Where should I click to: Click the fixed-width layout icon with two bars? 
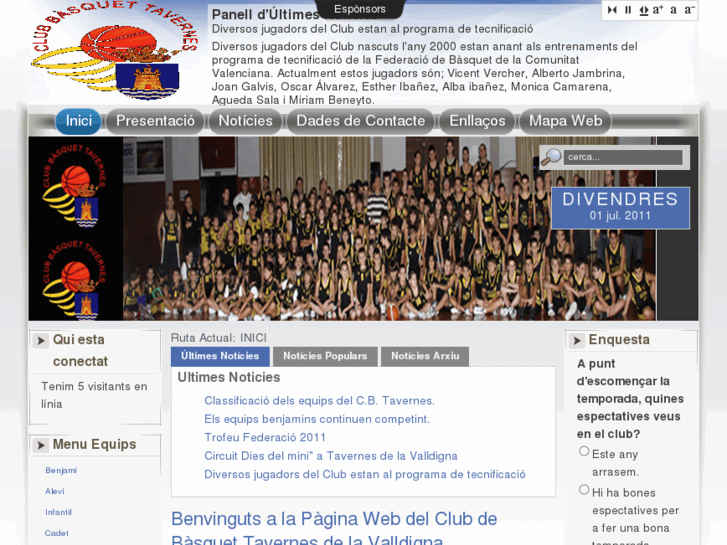[628, 10]
